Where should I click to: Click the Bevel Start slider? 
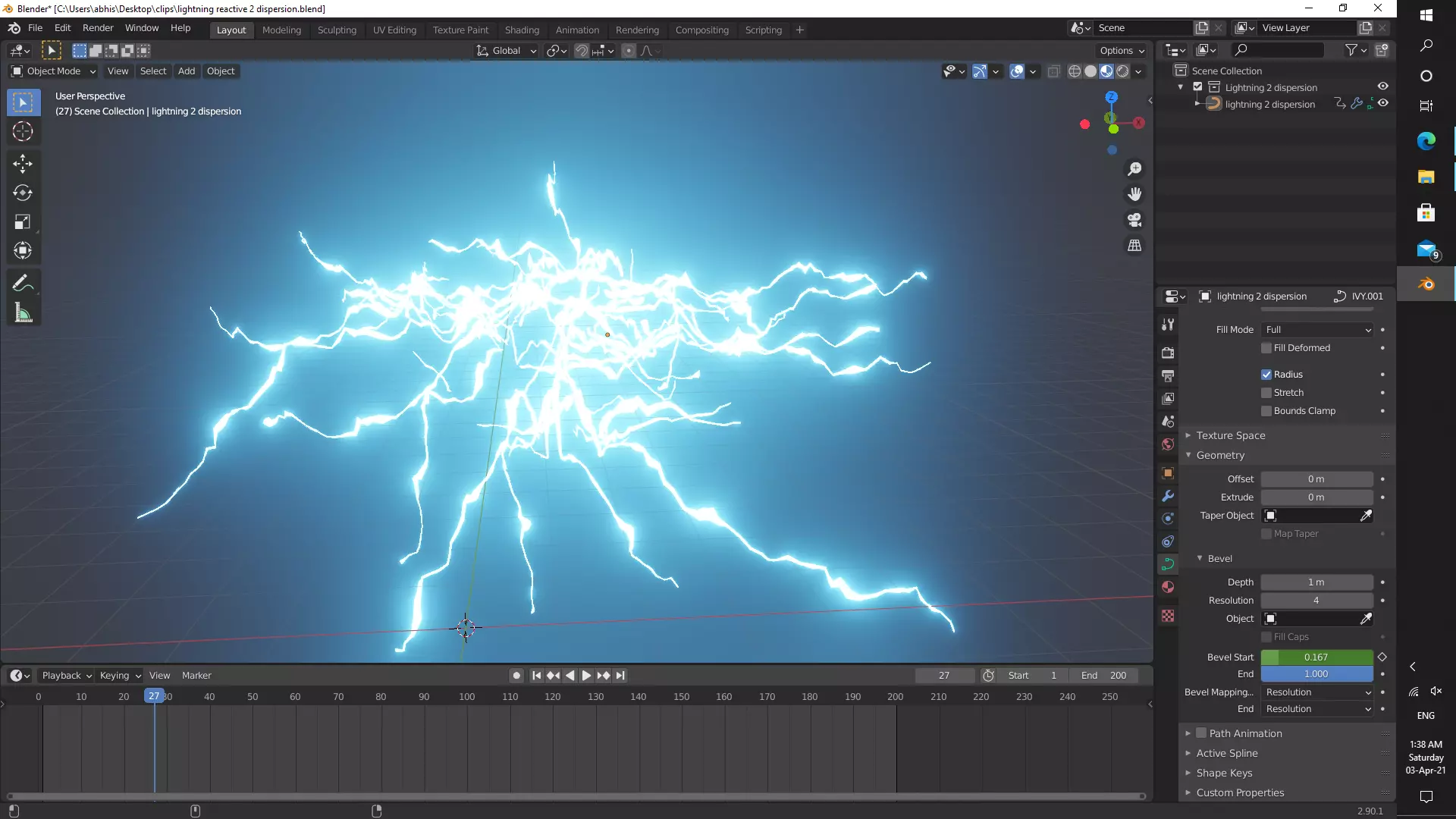pos(1316,657)
